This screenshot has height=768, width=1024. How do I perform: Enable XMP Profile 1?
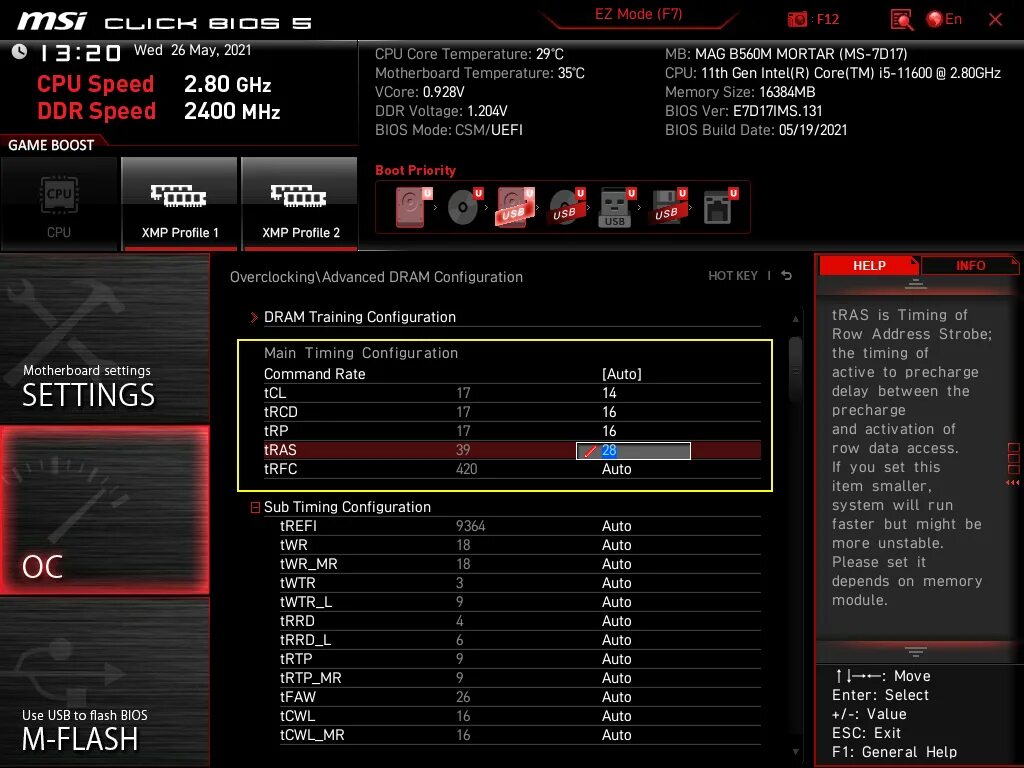pyautogui.click(x=180, y=204)
